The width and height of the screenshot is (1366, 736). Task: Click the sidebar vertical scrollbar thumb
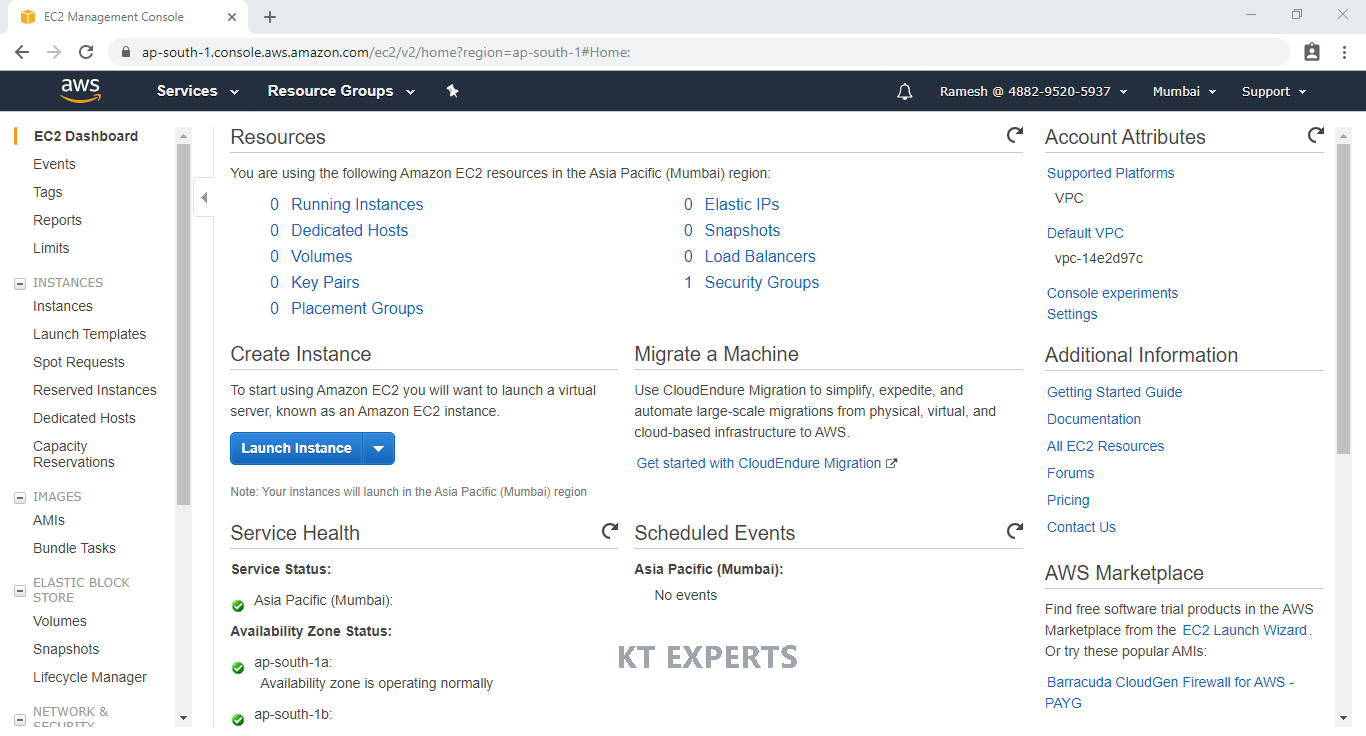coord(183,324)
